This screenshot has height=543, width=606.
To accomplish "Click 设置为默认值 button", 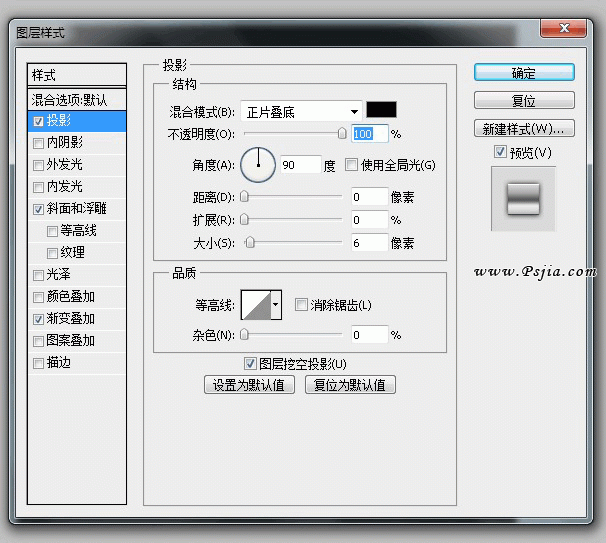I will coord(249,385).
